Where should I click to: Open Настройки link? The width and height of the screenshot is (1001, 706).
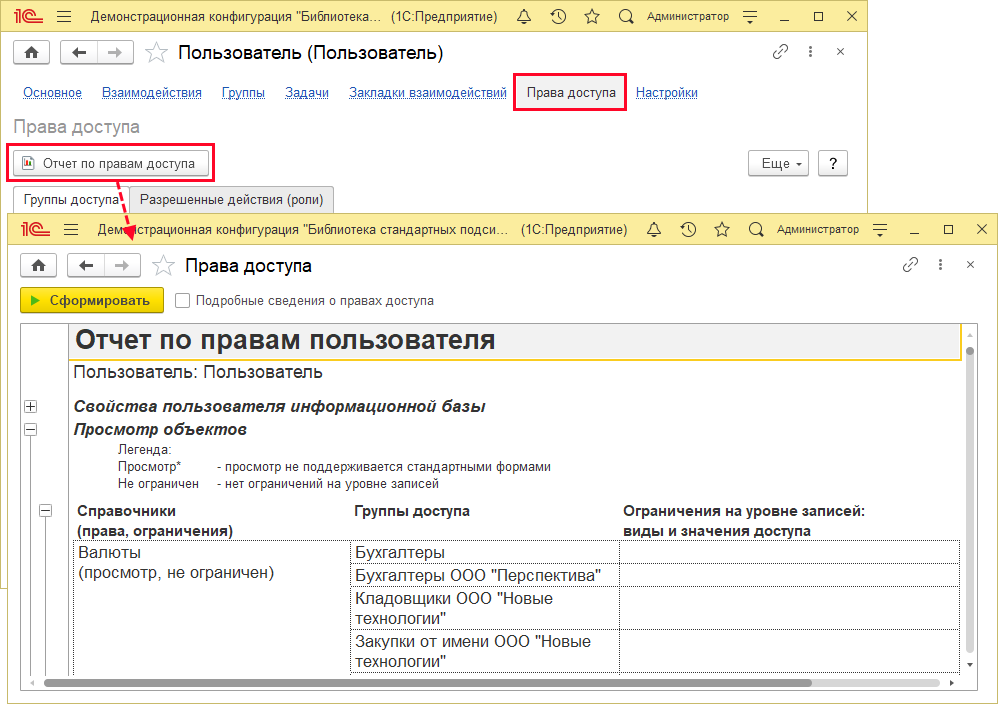666,93
